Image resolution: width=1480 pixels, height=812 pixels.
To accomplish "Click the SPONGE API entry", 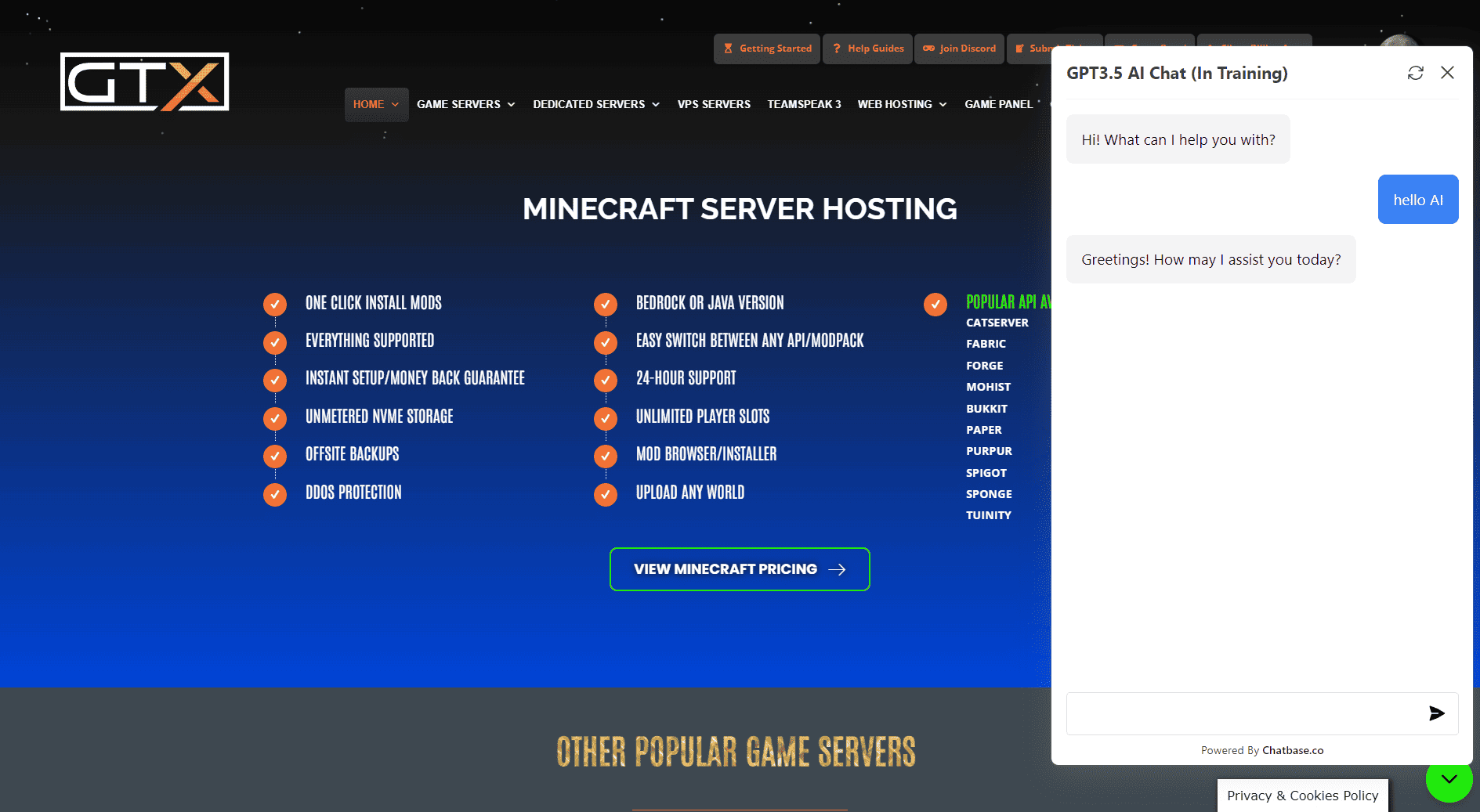I will [x=989, y=494].
